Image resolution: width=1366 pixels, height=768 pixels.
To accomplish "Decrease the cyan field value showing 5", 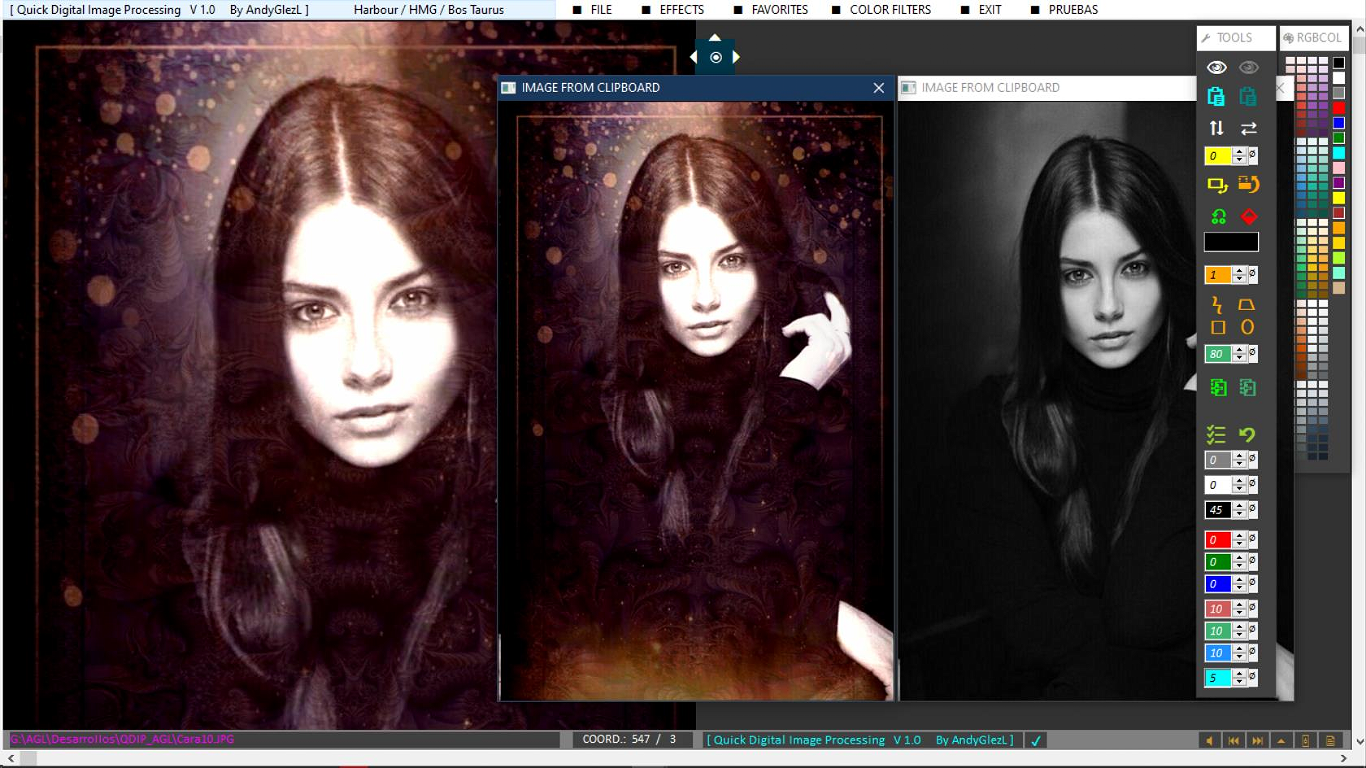I will pyautogui.click(x=1240, y=683).
